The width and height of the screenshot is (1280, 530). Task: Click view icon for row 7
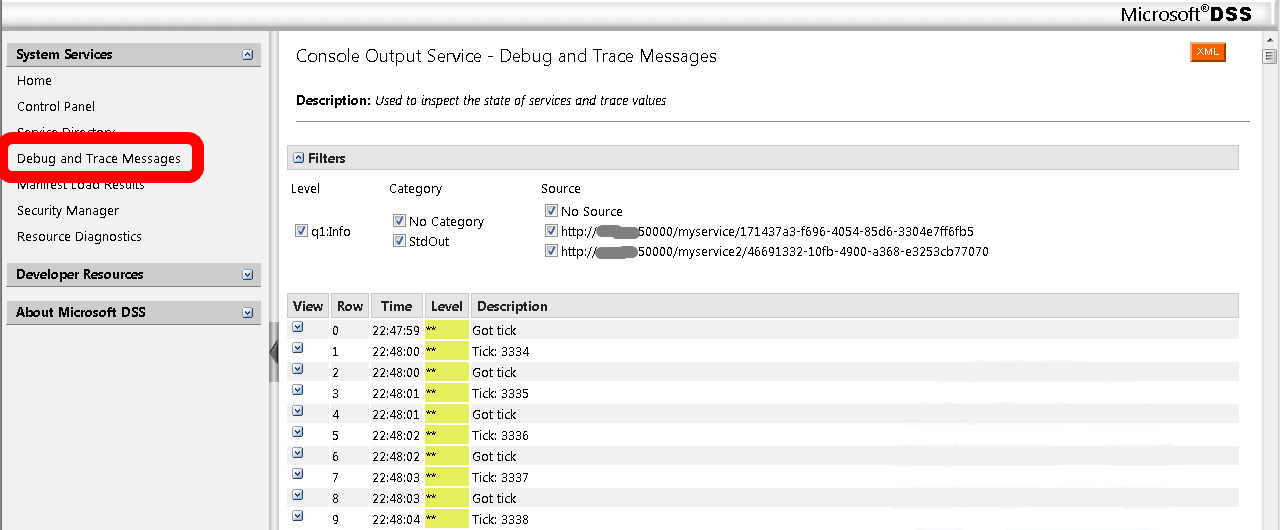(x=297, y=474)
